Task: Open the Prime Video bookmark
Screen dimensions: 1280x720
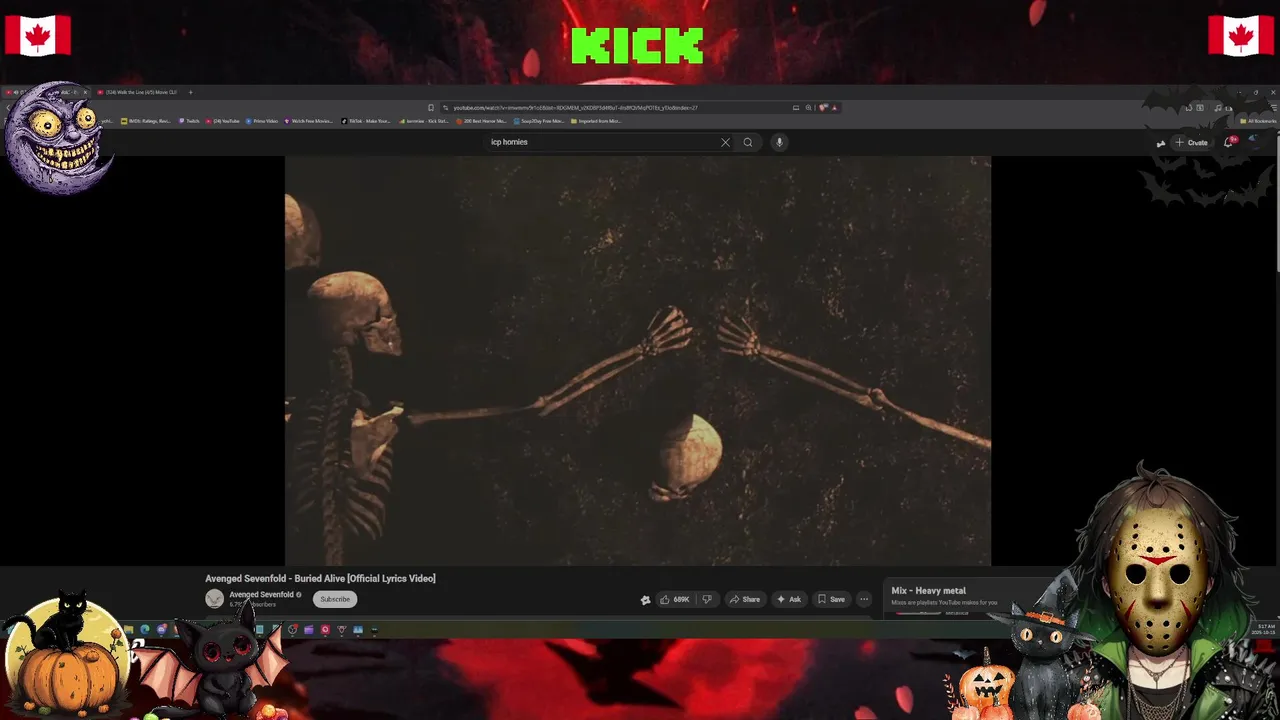Action: [x=262, y=121]
